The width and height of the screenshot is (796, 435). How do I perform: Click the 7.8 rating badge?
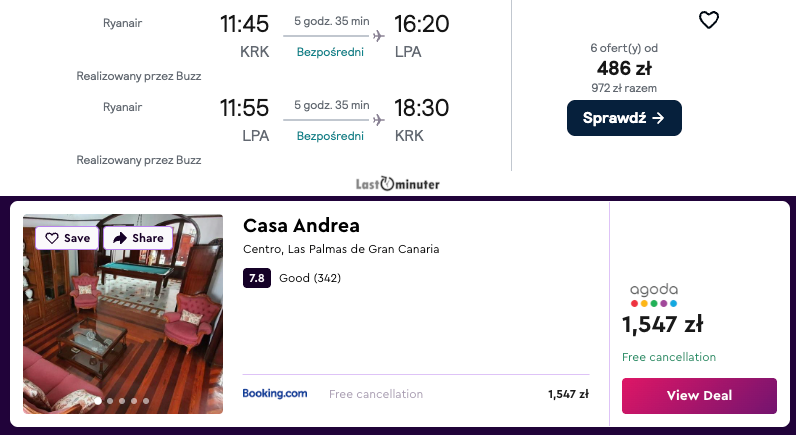[x=257, y=278]
